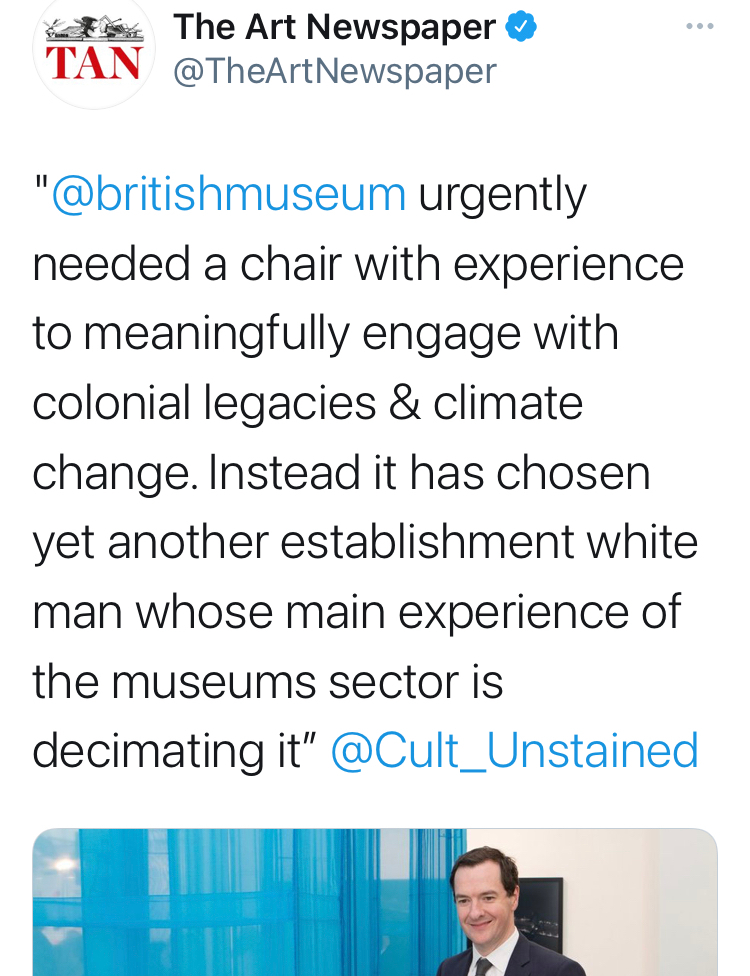
Task: Tap the line "the museums sector is"
Action: pyautogui.click(x=267, y=681)
